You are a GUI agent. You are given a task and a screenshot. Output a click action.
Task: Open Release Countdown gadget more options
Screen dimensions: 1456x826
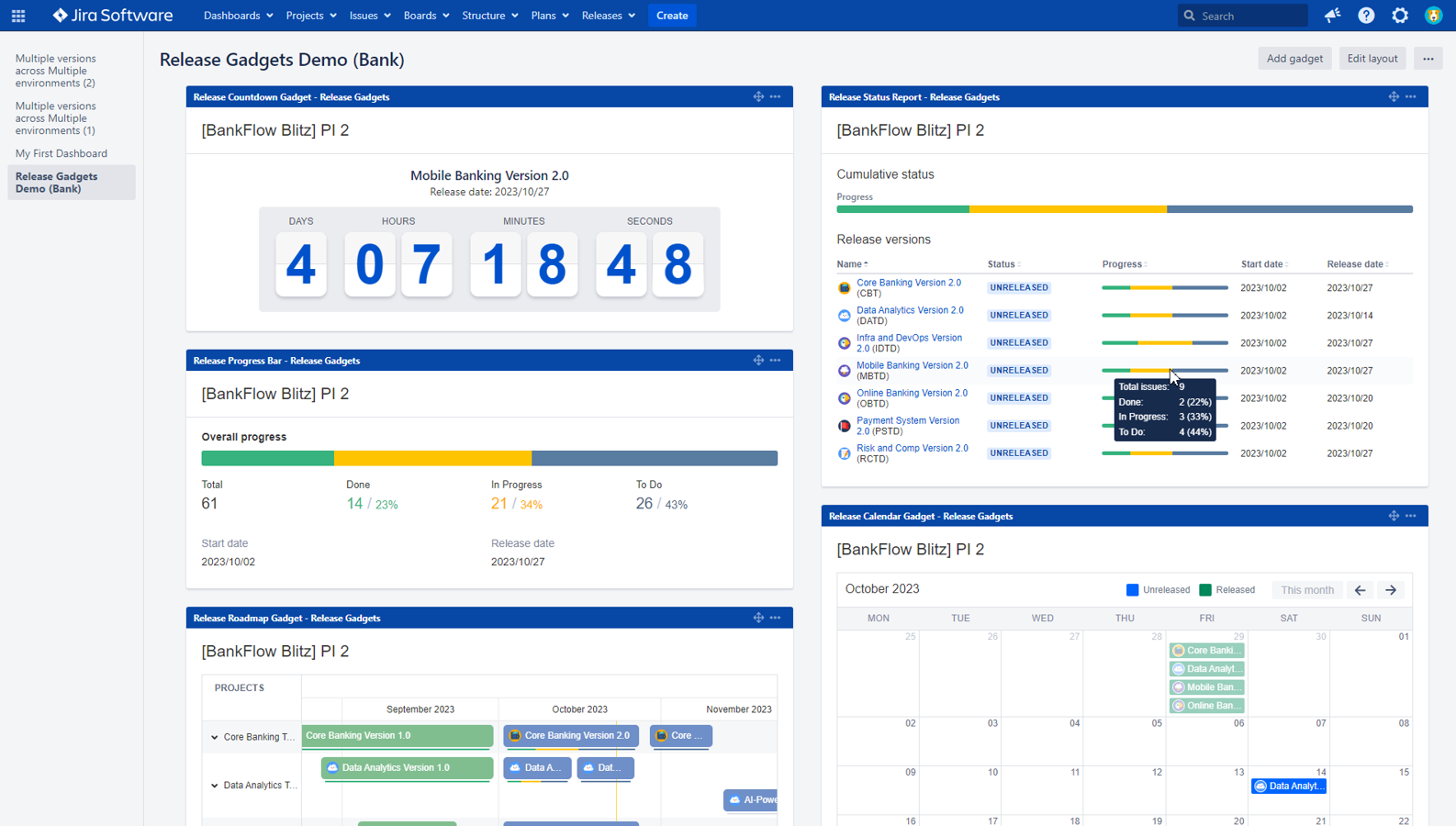(776, 96)
